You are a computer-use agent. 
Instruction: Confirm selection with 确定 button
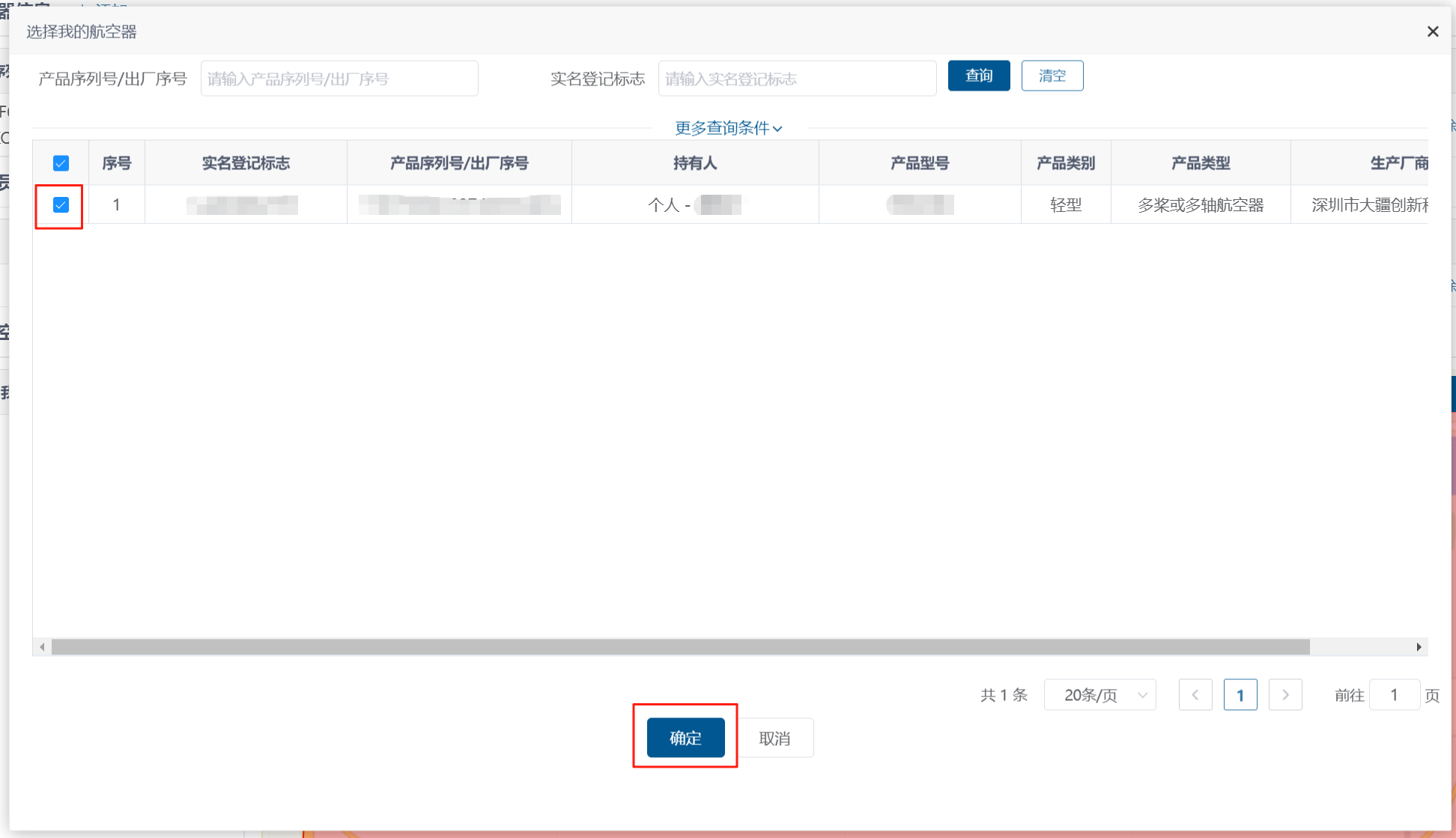point(685,738)
